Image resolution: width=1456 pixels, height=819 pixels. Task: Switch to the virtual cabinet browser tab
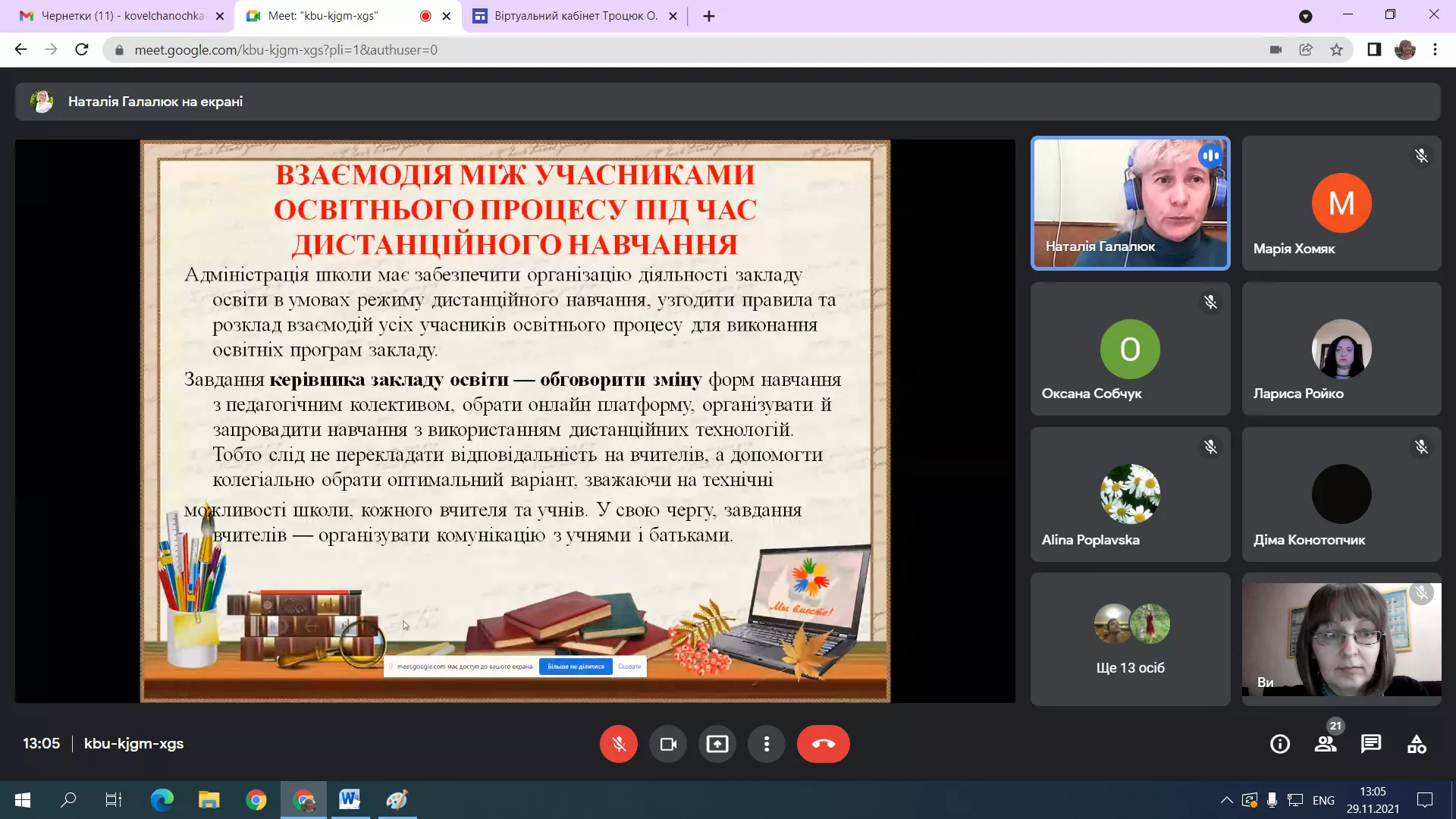(x=575, y=16)
